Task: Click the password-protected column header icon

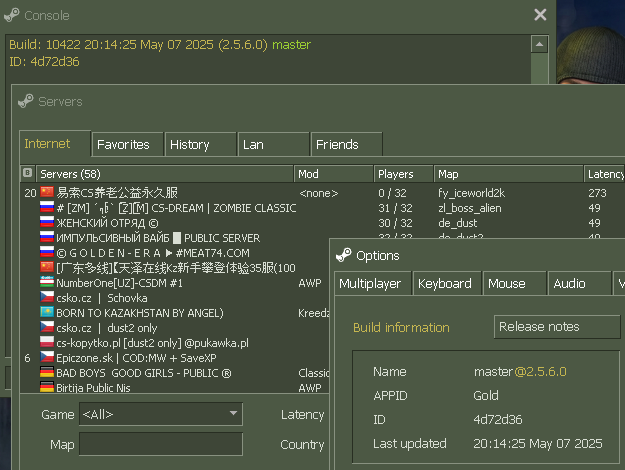Action: coord(28,173)
